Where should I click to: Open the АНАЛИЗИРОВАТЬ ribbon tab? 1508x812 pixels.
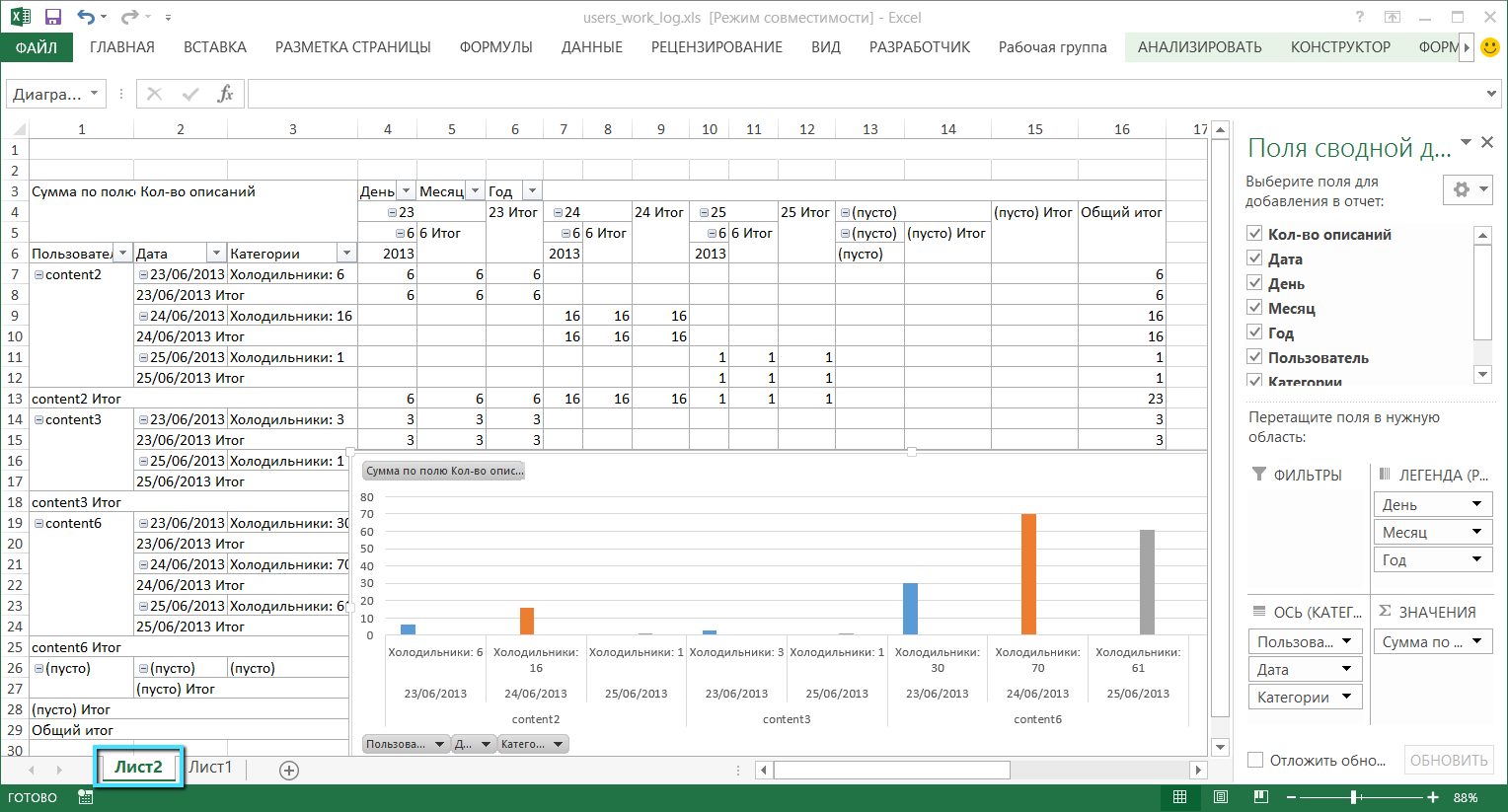click(1200, 46)
